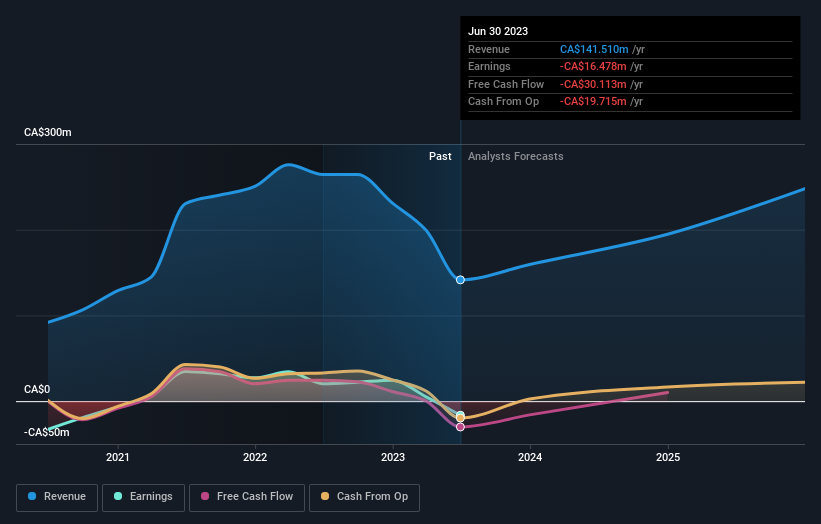The image size is (821, 524).
Task: Click the CA$300m y-axis label
Action: point(48,132)
